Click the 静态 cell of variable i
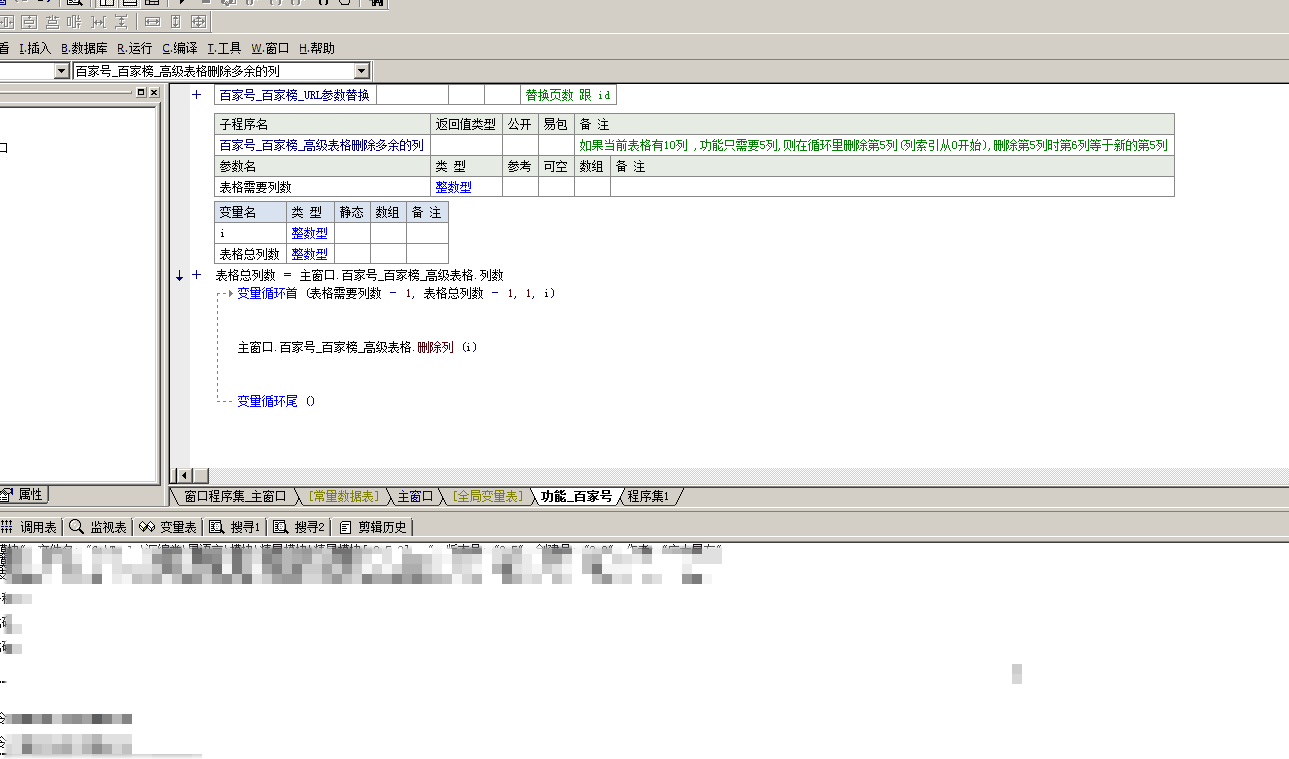Image resolution: width=1289 pixels, height=759 pixels. point(352,232)
